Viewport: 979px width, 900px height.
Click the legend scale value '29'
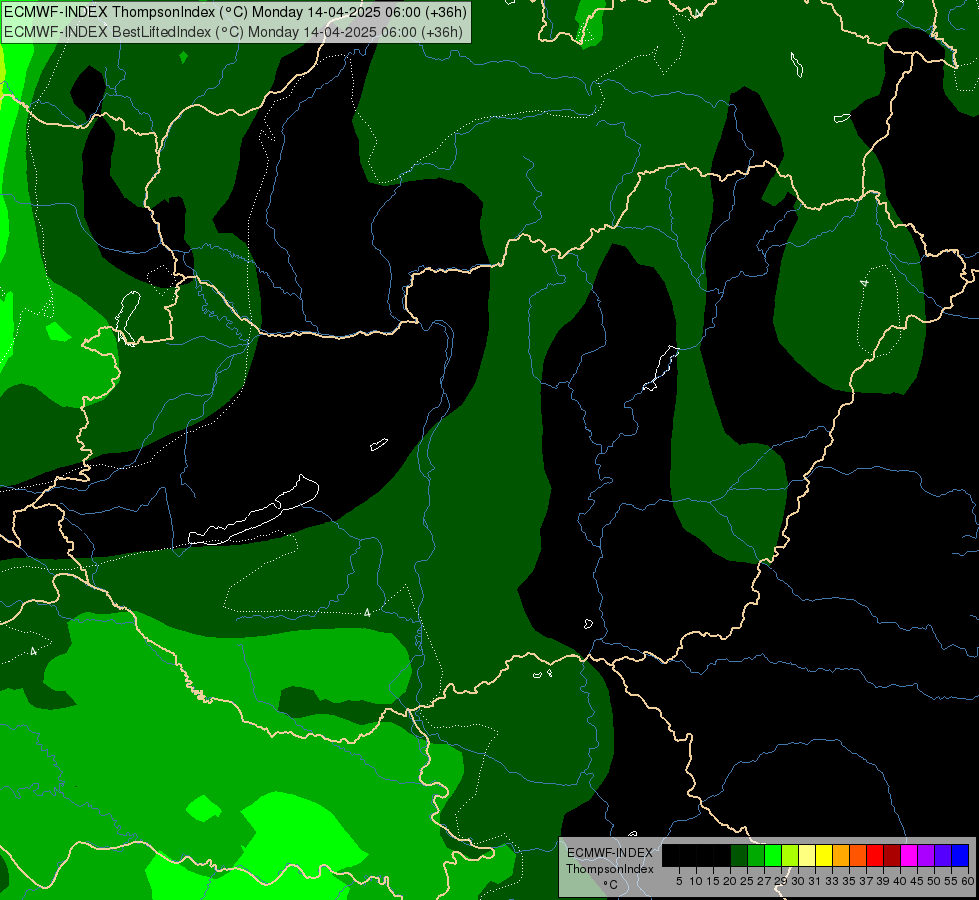[781, 881]
